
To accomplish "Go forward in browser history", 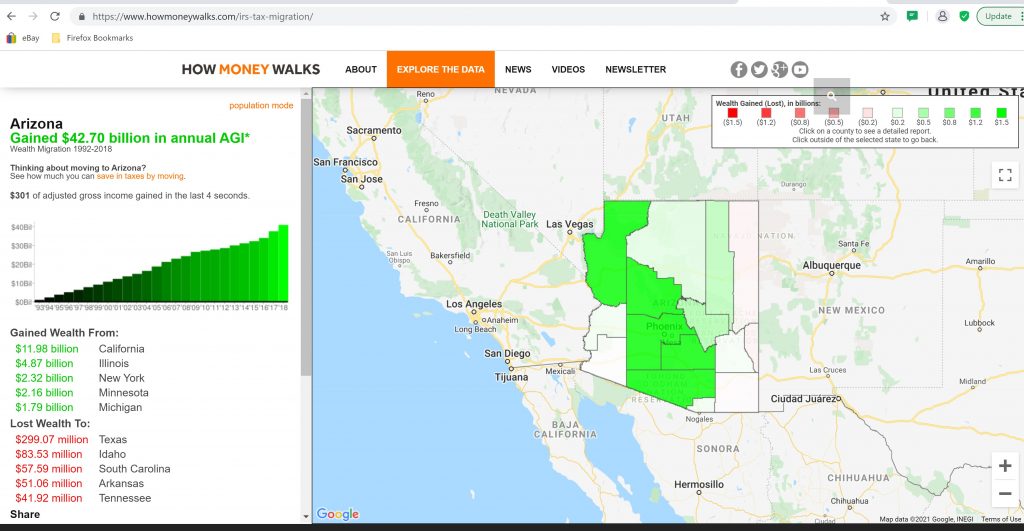I will coord(33,16).
